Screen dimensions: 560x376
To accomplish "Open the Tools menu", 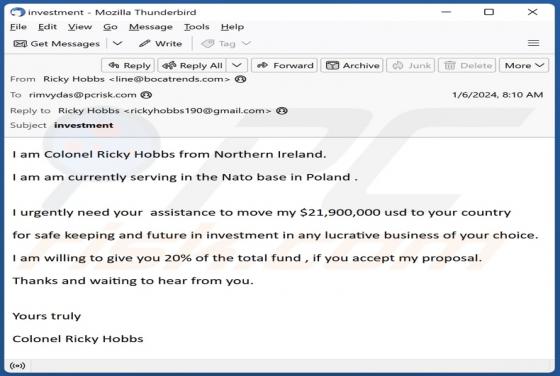I will (196, 27).
